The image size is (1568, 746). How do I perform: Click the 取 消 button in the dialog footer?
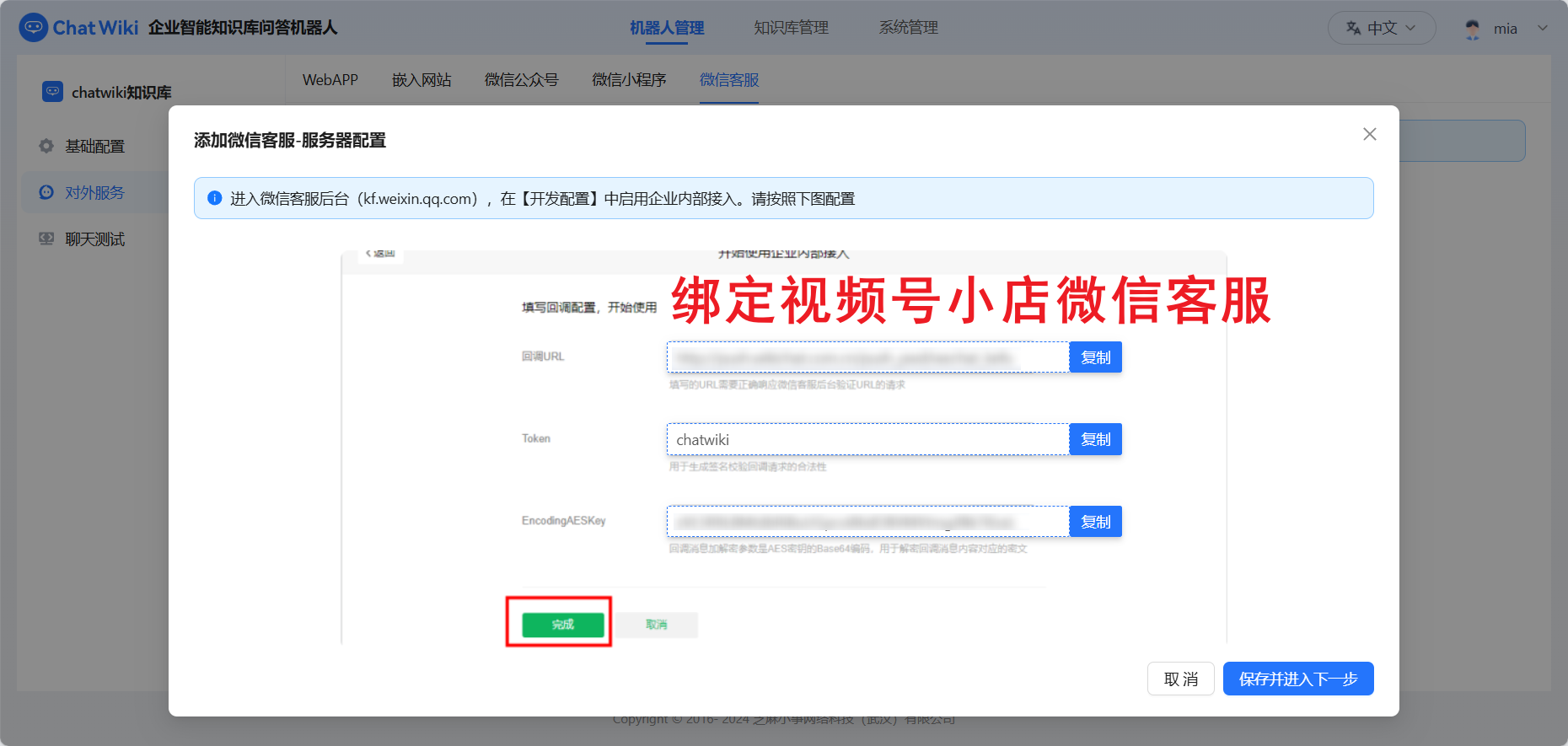point(1181,679)
